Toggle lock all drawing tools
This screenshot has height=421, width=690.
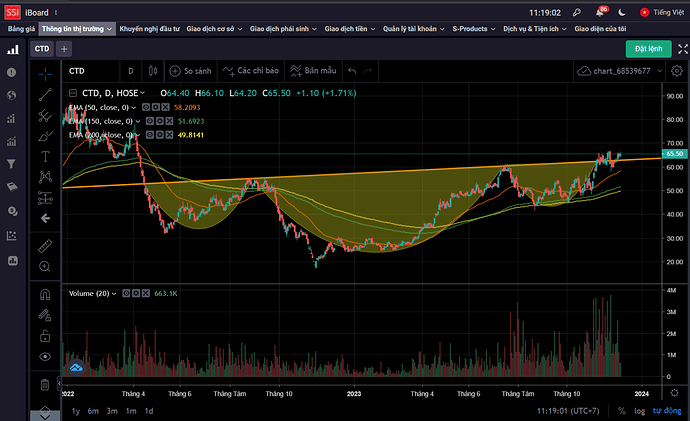[x=45, y=335]
